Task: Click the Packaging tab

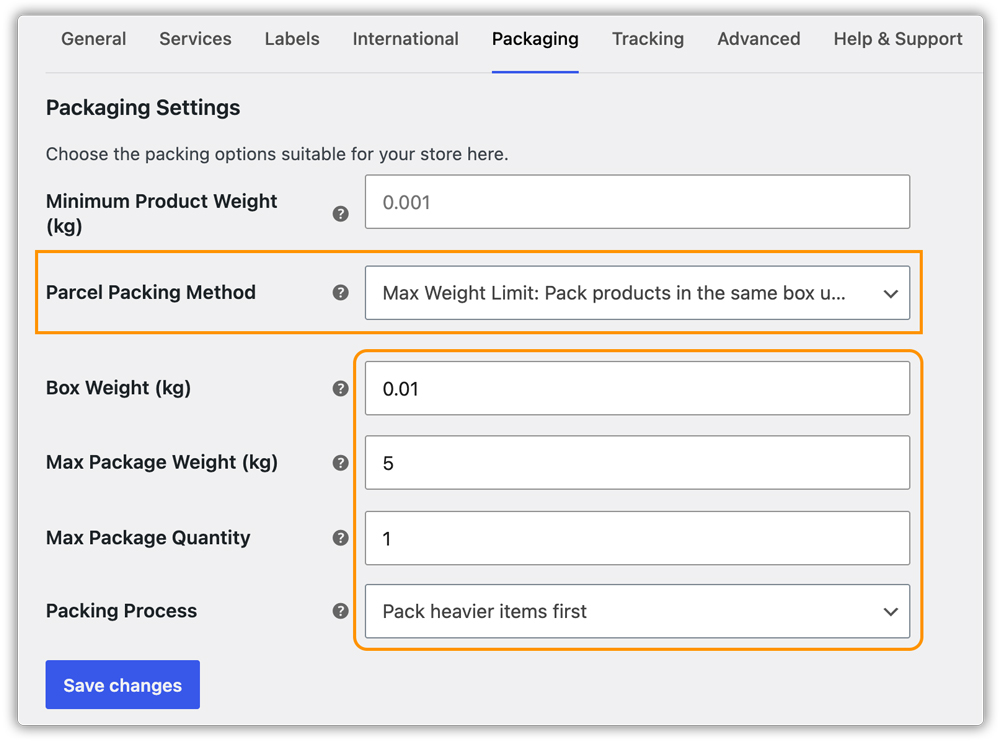Action: [535, 40]
